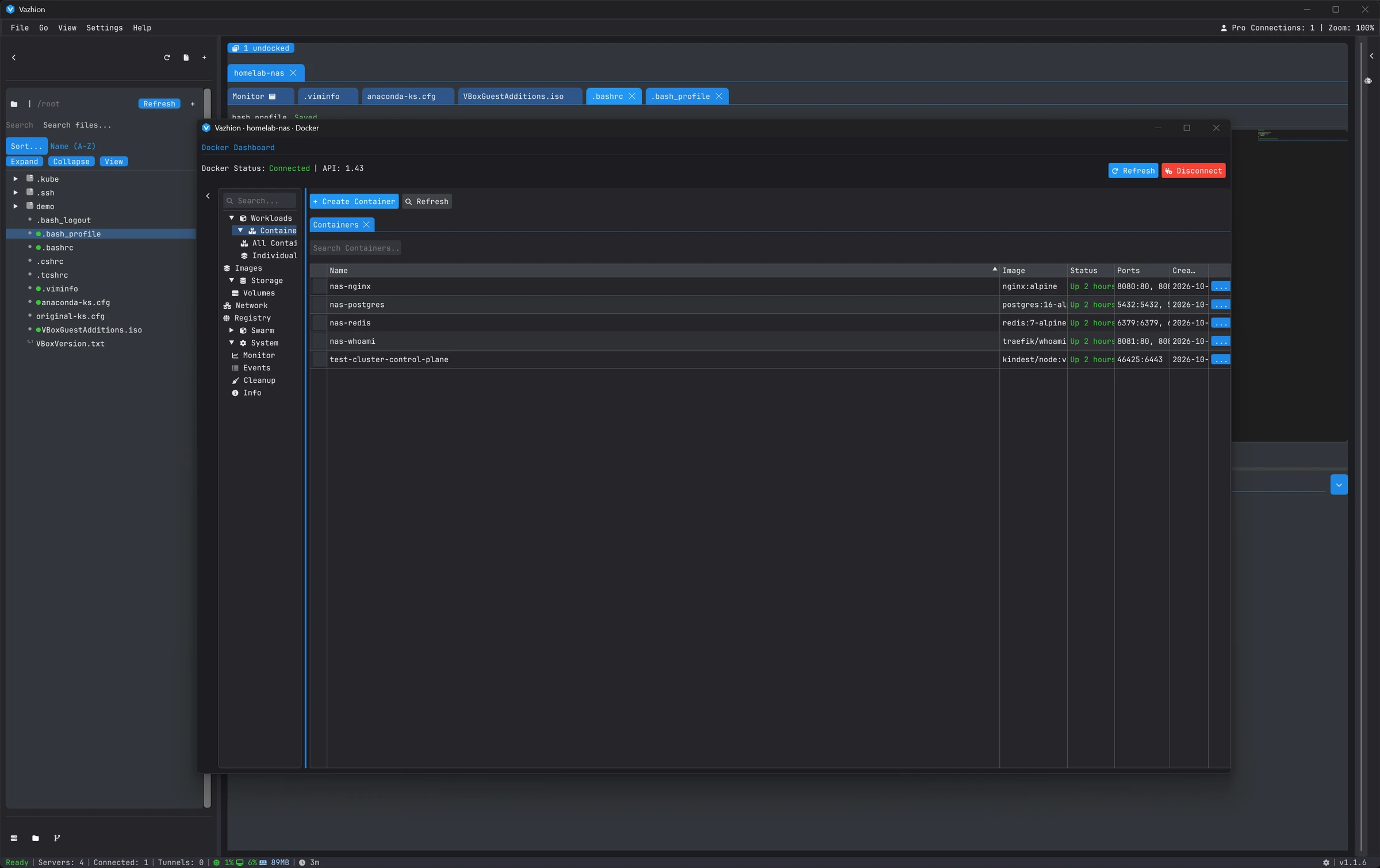Open Events in Docker sidebar

(x=251, y=368)
